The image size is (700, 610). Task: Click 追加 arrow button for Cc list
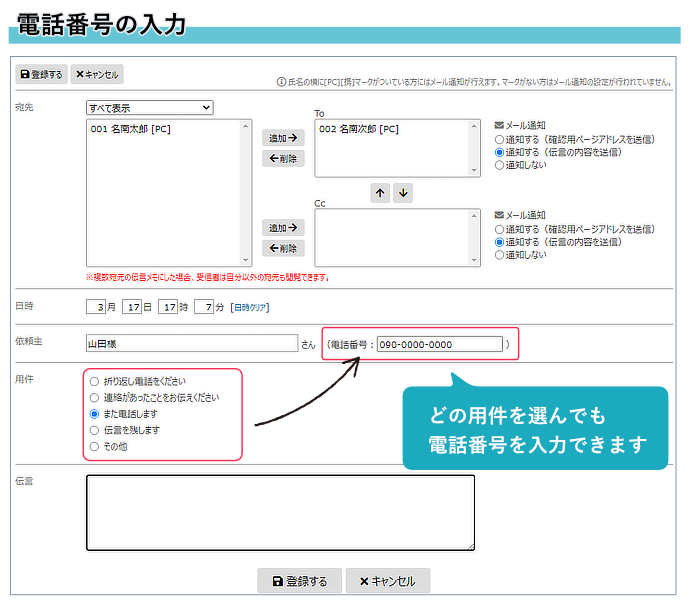tap(283, 229)
